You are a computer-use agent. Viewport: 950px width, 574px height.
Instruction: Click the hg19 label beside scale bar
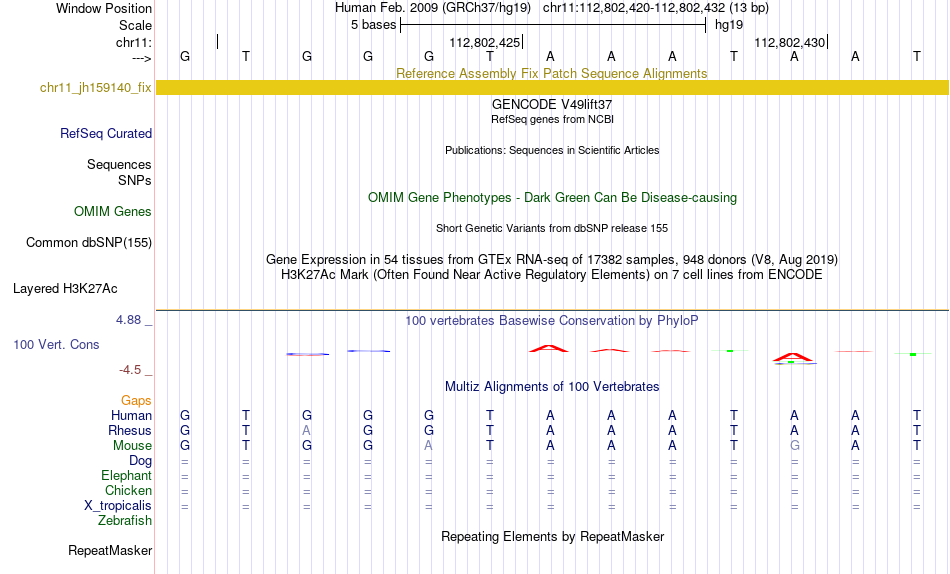point(729,25)
